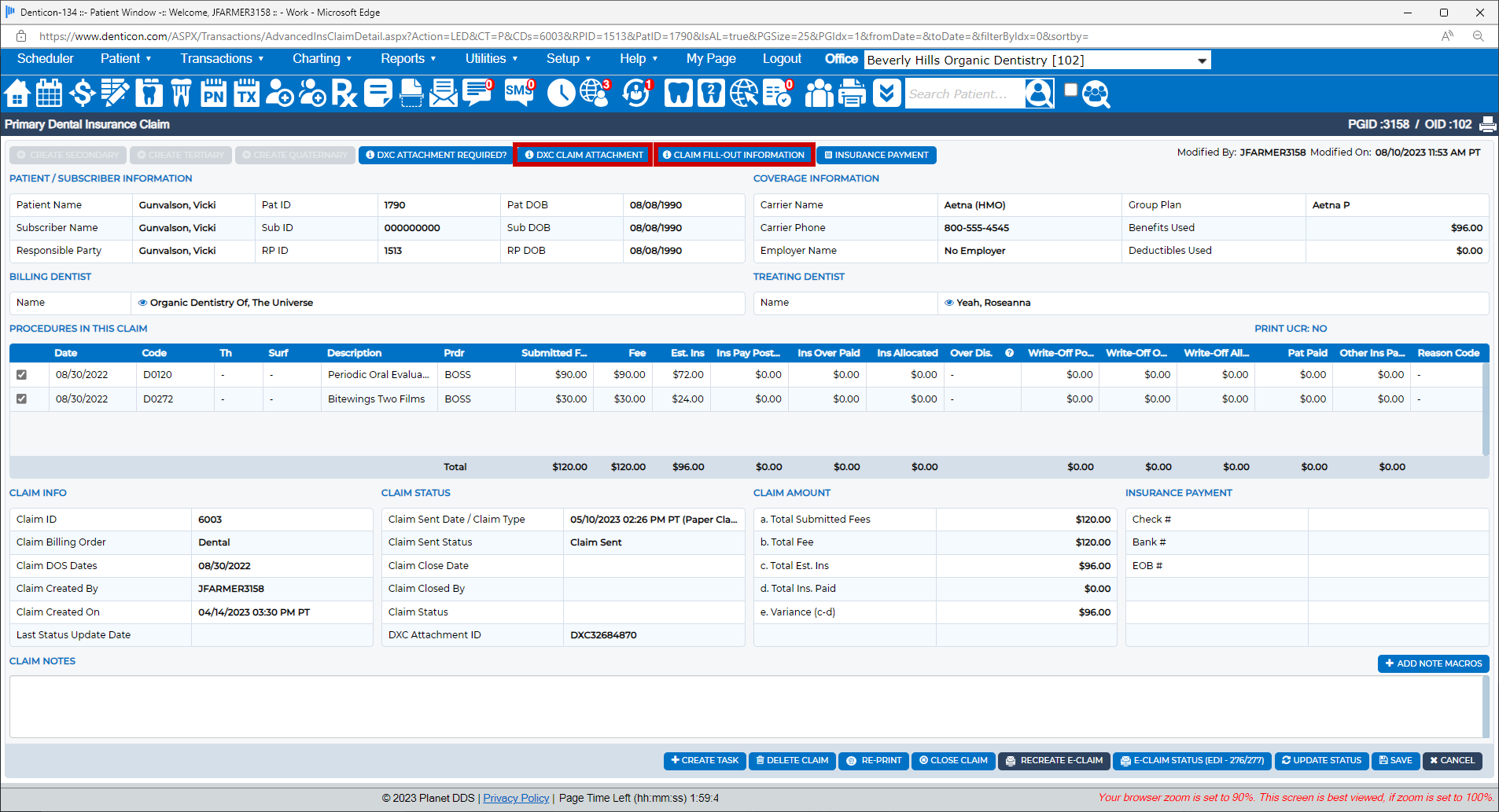Open the Privacy Policy link
This screenshot has width=1499, height=812.
pos(516,799)
